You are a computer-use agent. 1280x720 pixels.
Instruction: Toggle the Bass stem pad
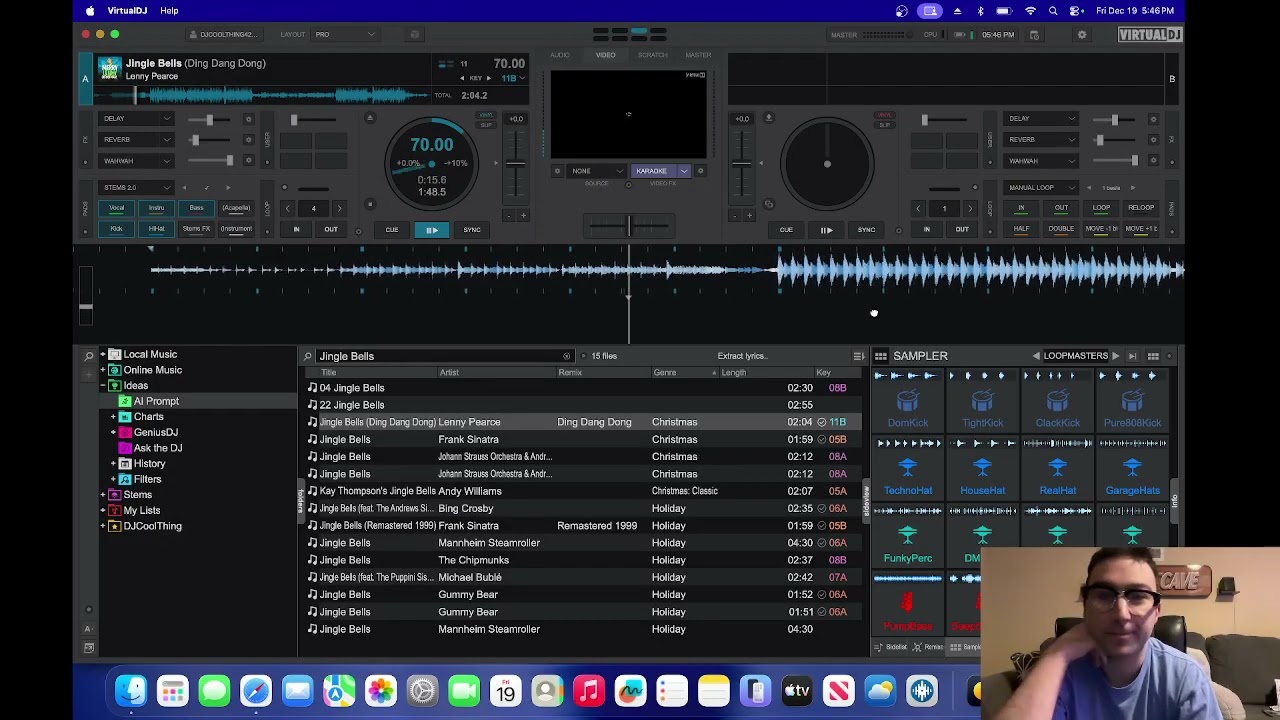pyautogui.click(x=196, y=208)
